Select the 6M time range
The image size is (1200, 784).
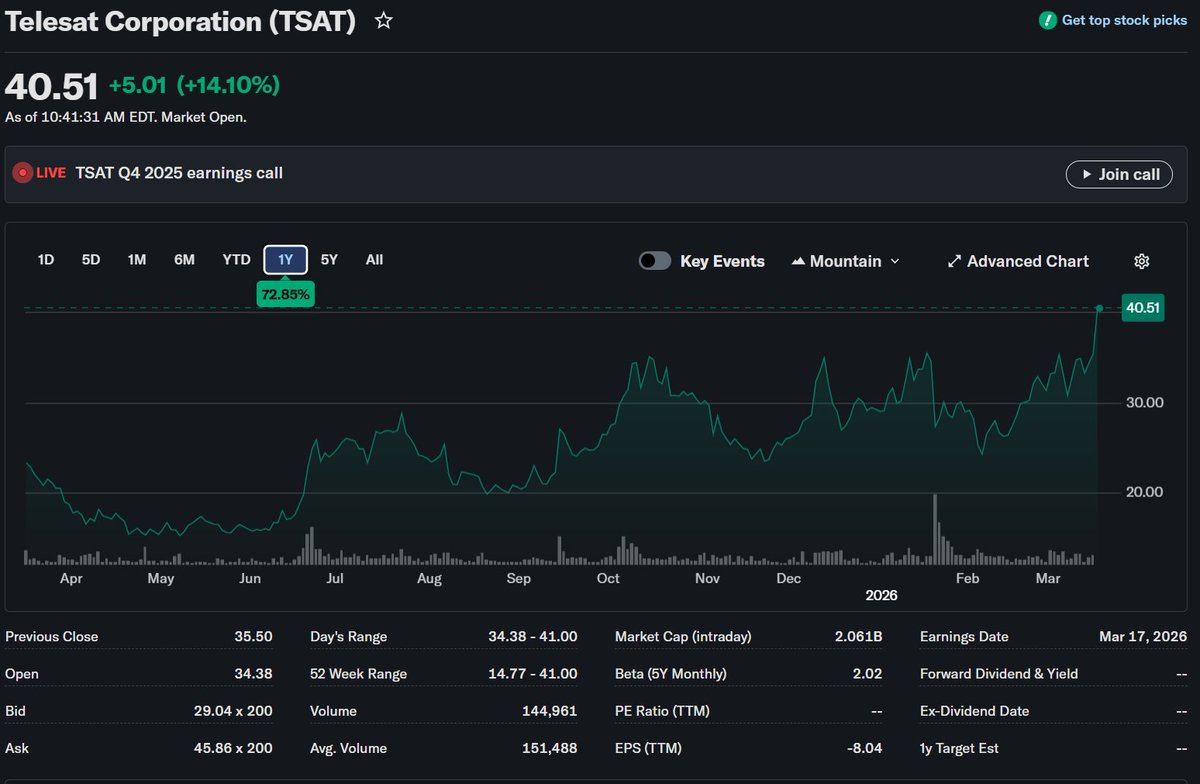[184, 260]
